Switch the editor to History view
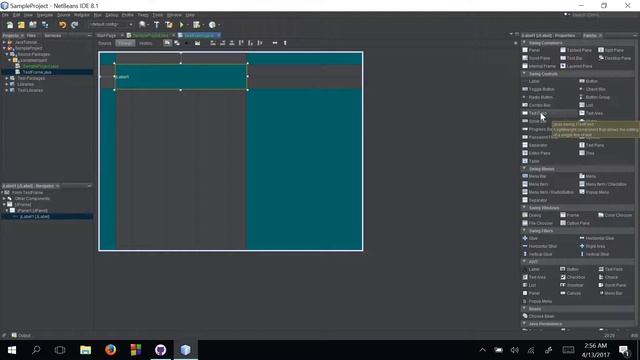The image size is (640, 360). [146, 43]
